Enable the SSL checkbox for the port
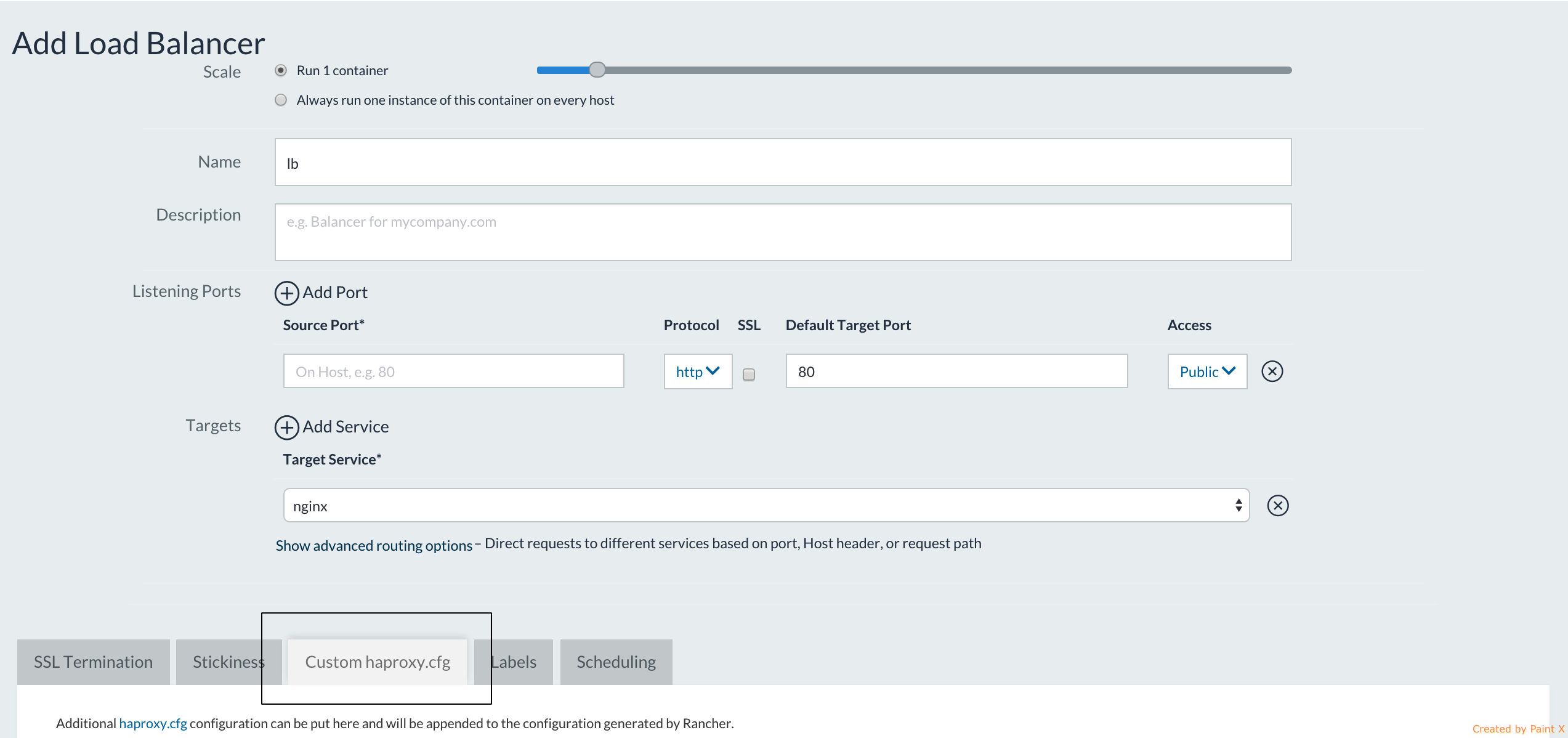Screen dimensions: 1568x738 pyautogui.click(x=748, y=374)
